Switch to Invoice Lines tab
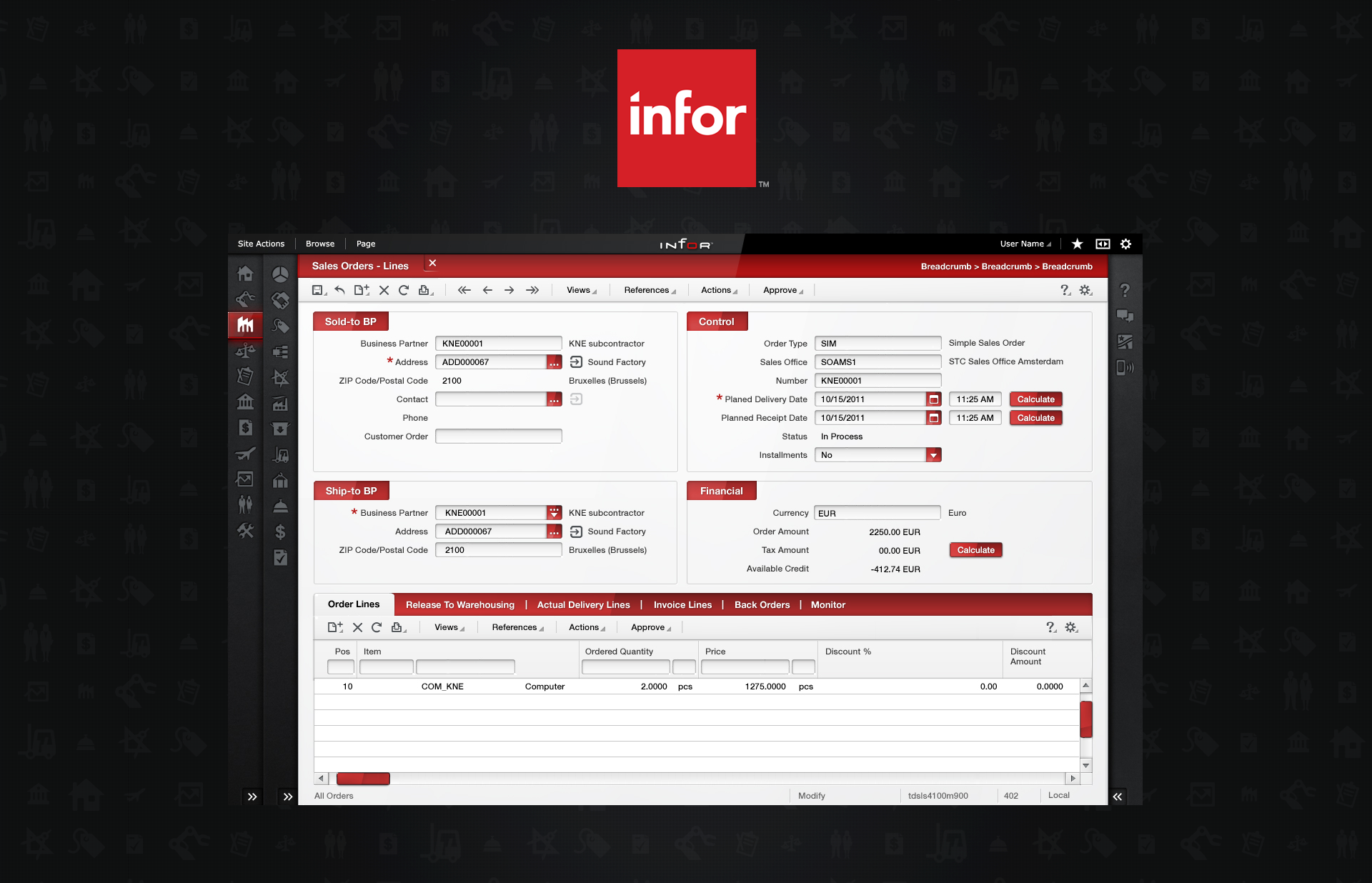The width and height of the screenshot is (1372, 883). coord(682,605)
